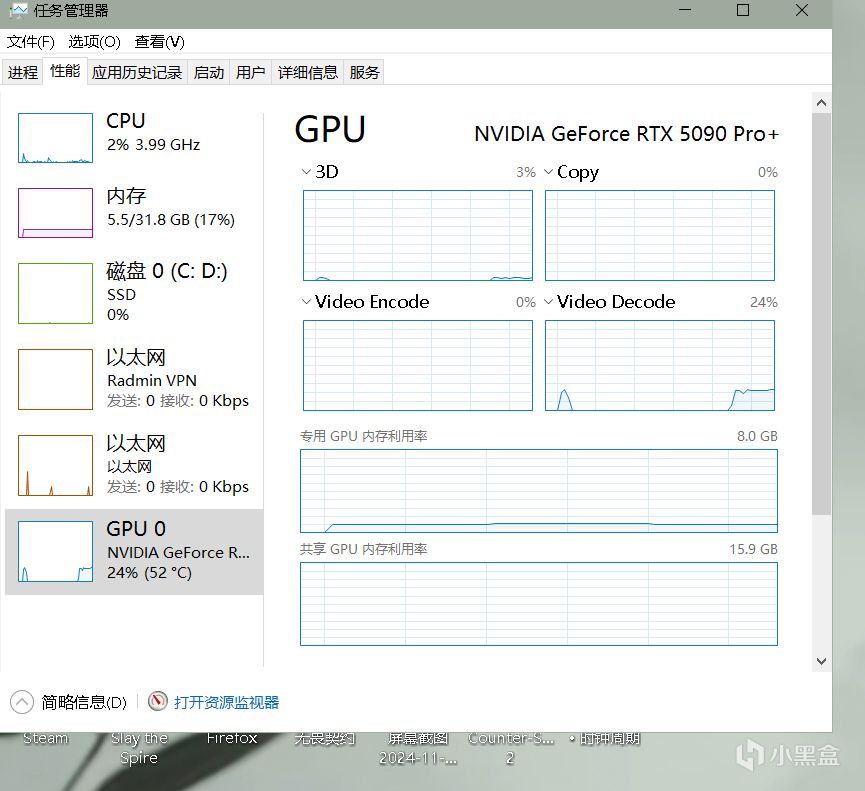Open the Steam desktop shortcut
The image size is (865, 791).
tap(46, 738)
